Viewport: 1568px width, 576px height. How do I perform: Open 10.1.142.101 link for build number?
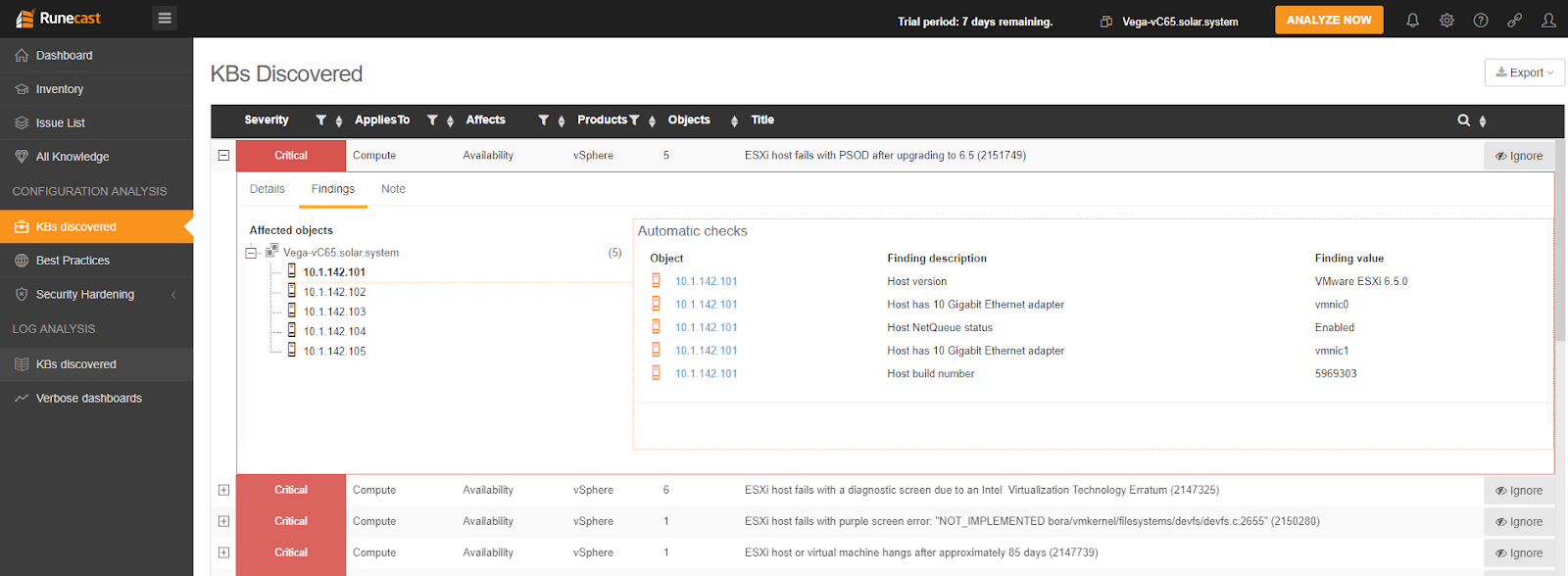tap(706, 373)
